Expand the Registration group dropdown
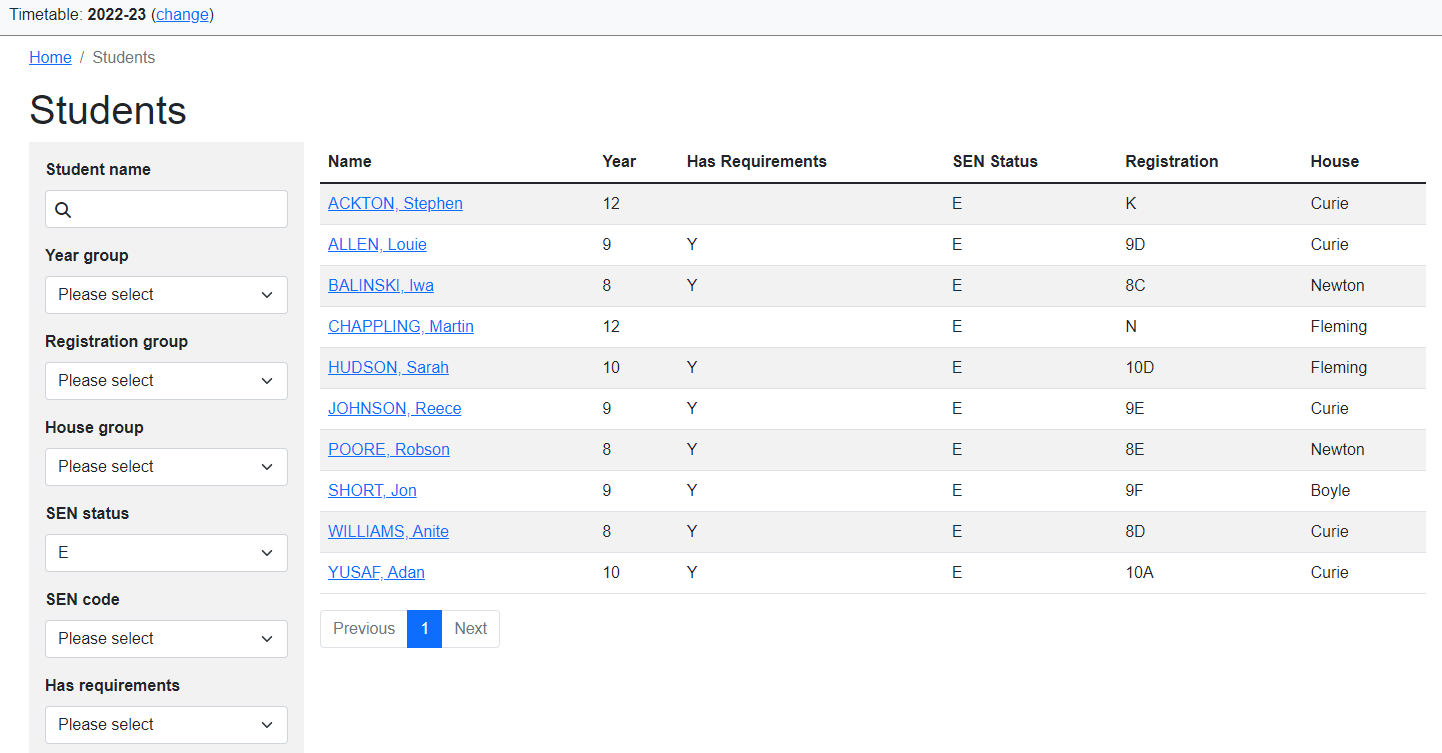This screenshot has height=753, width=1442. click(x=166, y=381)
